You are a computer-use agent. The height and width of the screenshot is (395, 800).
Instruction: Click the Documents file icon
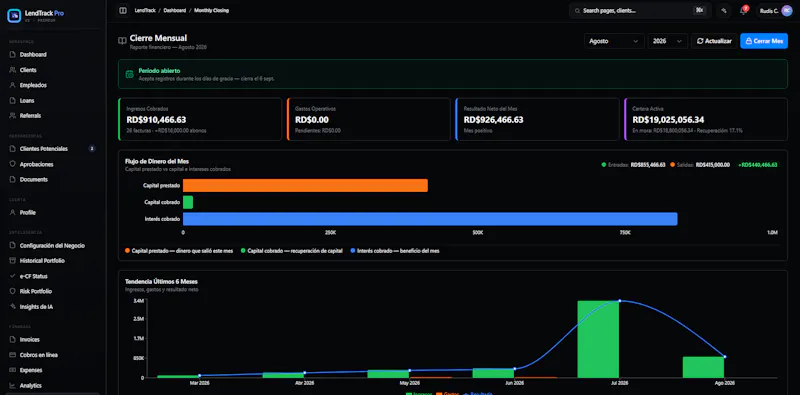tap(13, 180)
